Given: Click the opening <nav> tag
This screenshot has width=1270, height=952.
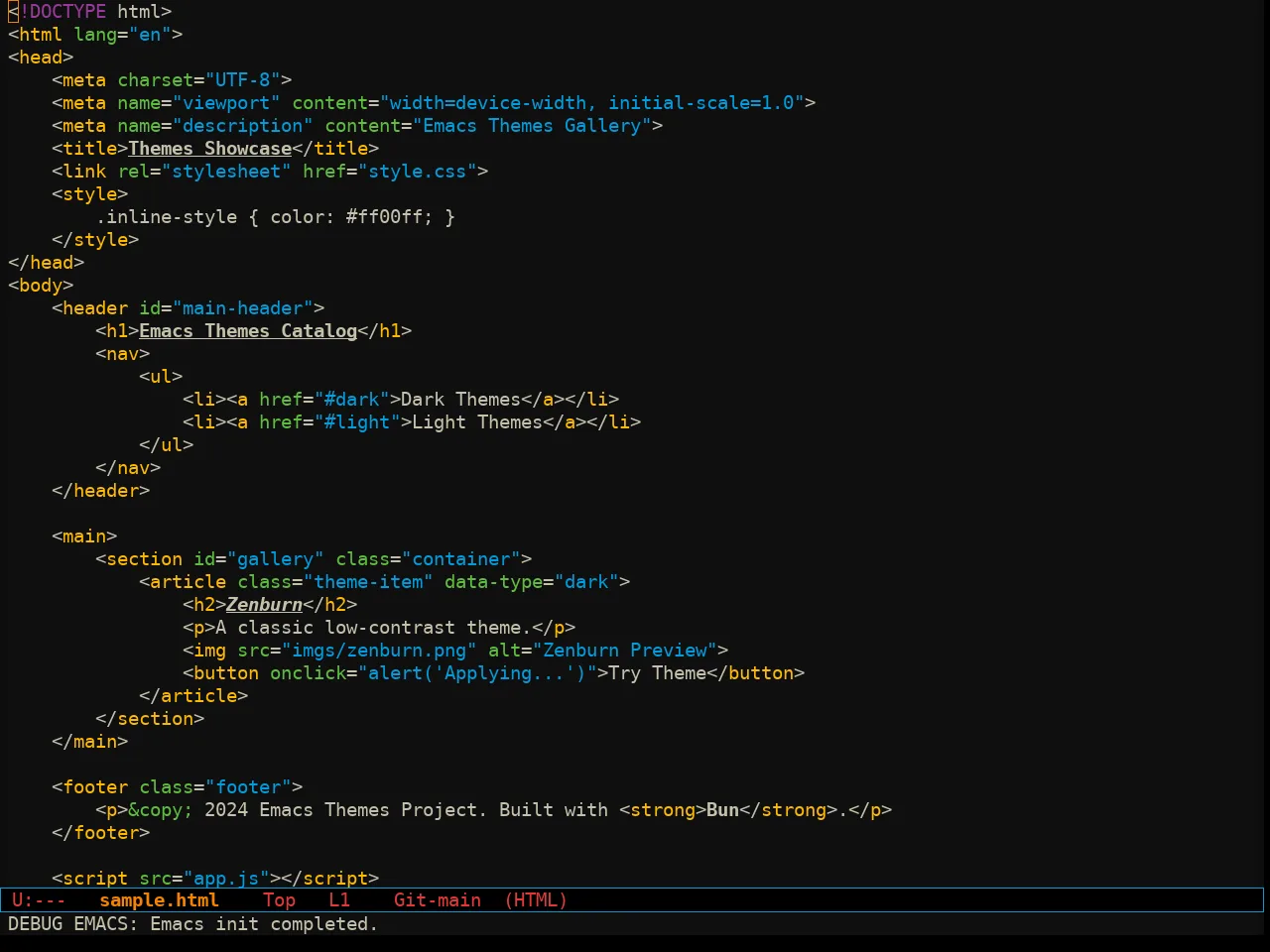Looking at the screenshot, I should pyautogui.click(x=123, y=354).
